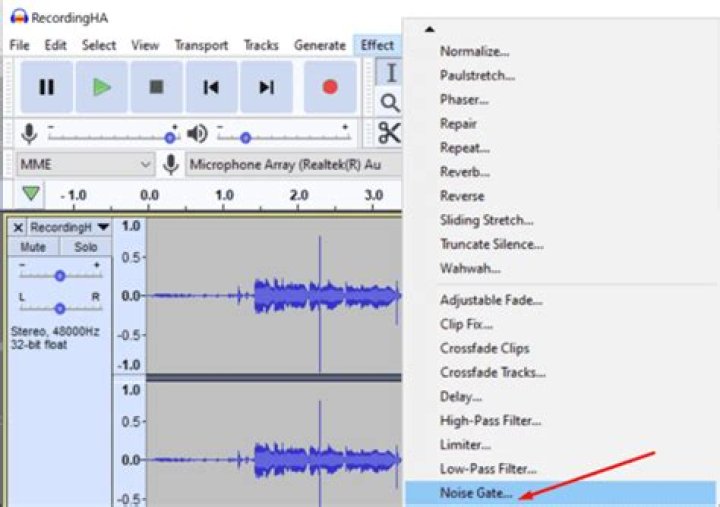The height and width of the screenshot is (507, 720).
Task: Open the Generate menu
Action: [320, 45]
